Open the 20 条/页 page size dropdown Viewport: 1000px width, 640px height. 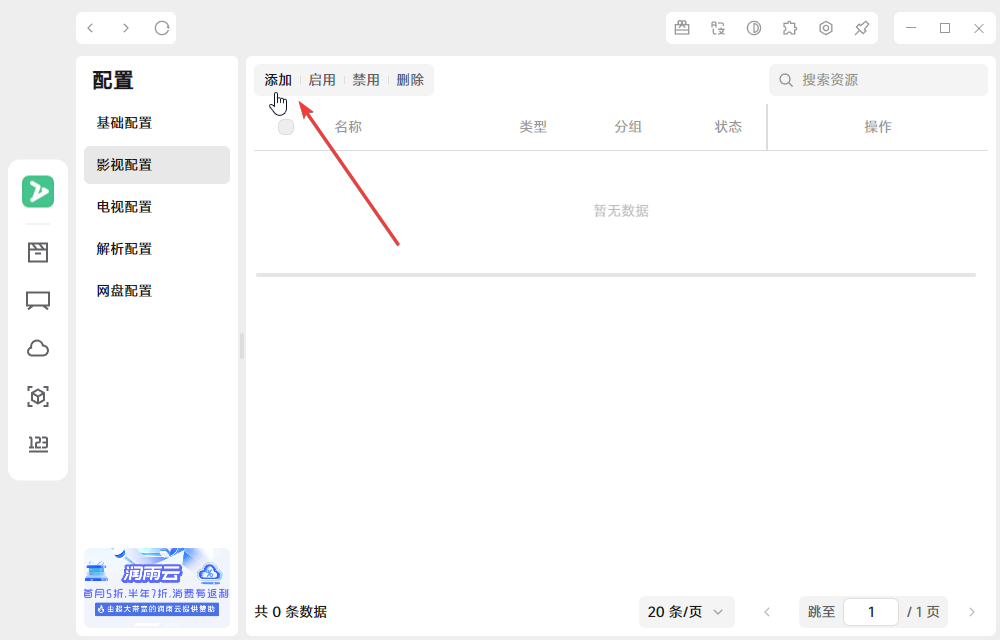[687, 611]
